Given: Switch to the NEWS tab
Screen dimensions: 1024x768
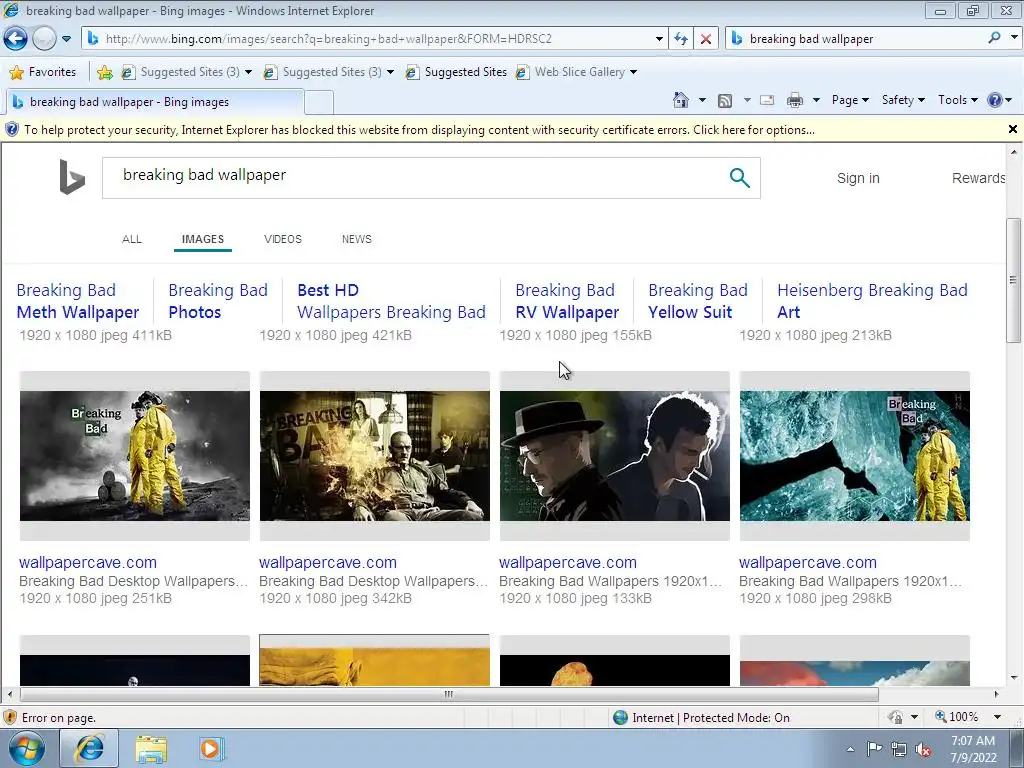Looking at the screenshot, I should [357, 239].
